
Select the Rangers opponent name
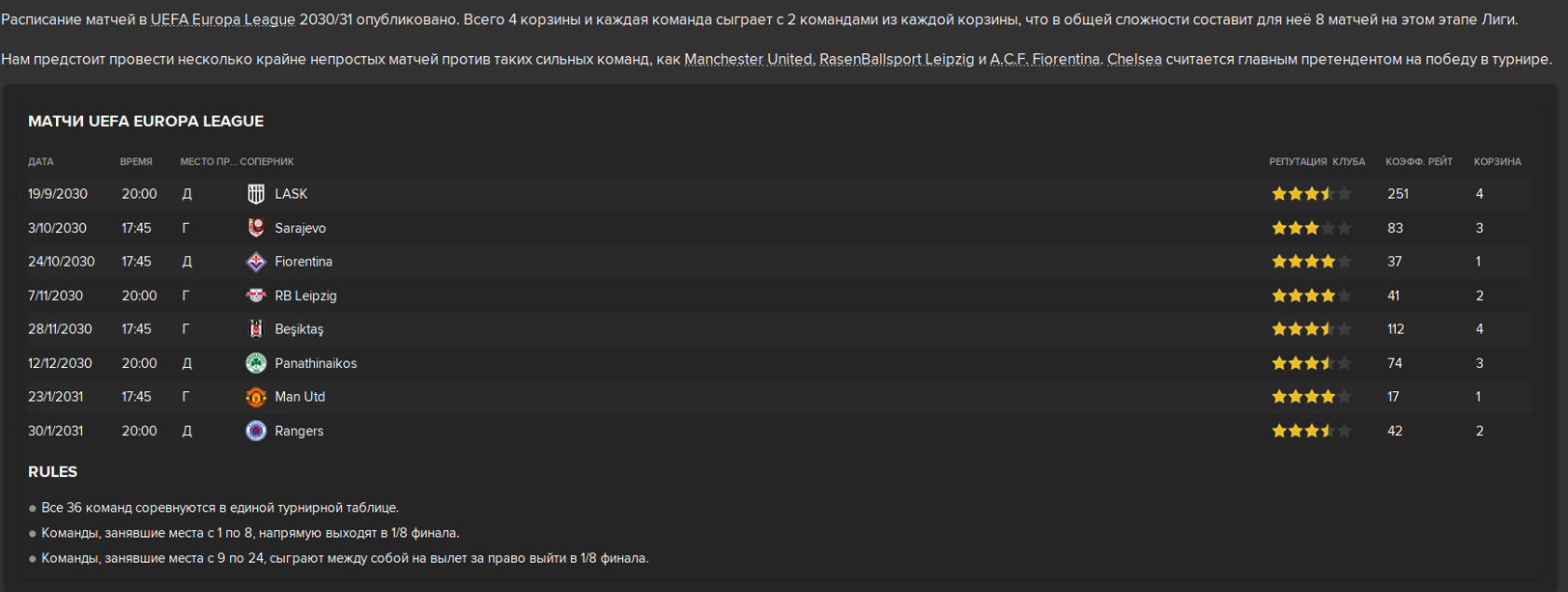pos(299,431)
